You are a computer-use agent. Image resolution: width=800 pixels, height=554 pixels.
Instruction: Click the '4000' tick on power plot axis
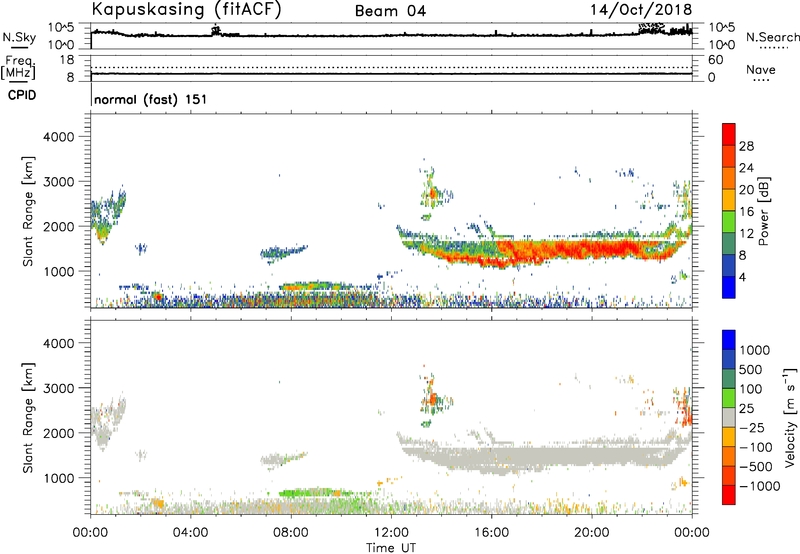(x=58, y=137)
